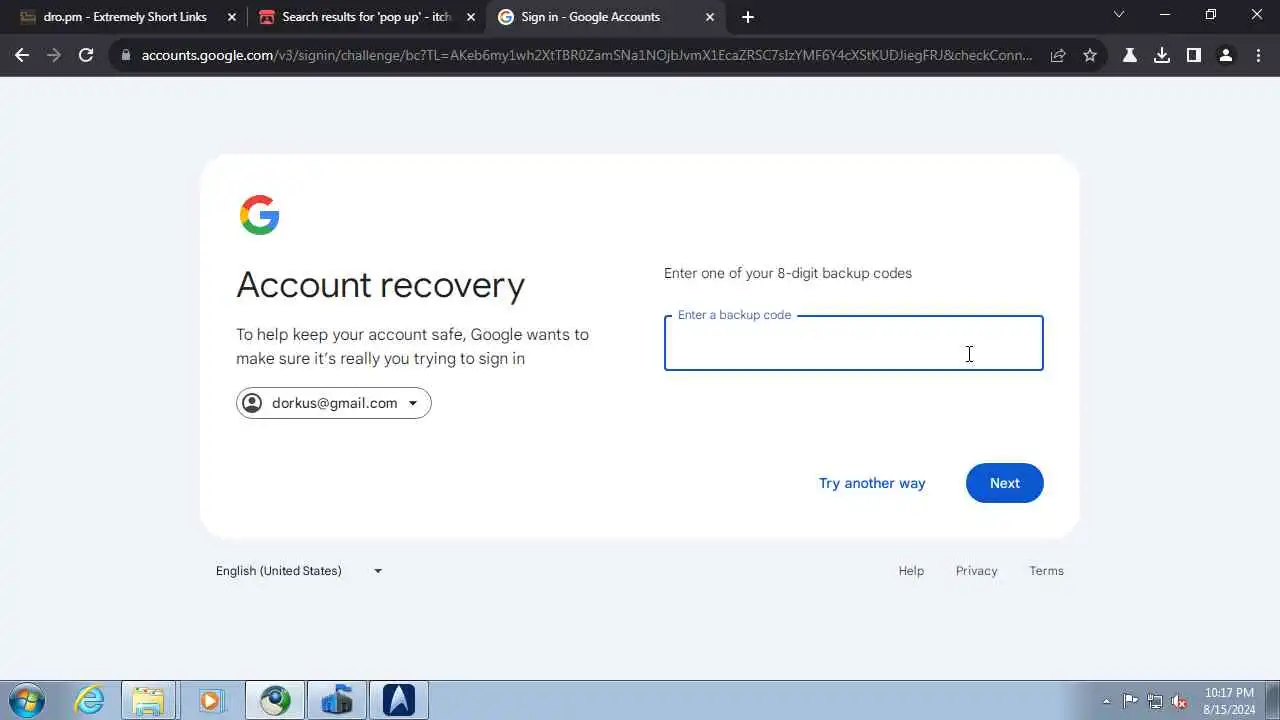View site information lock icon
This screenshot has width=1280, height=720.
click(x=125, y=56)
